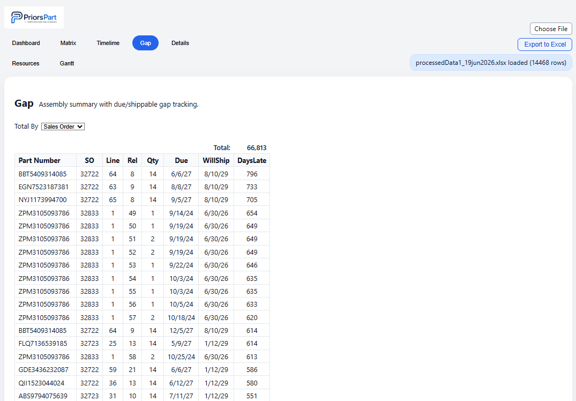Export data with Export to Excel
Image resolution: width=576 pixels, height=401 pixels.
coord(545,44)
